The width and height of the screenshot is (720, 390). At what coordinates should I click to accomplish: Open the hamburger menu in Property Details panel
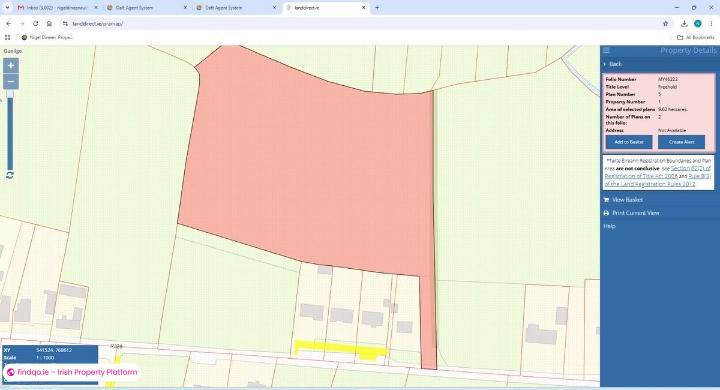[x=606, y=50]
